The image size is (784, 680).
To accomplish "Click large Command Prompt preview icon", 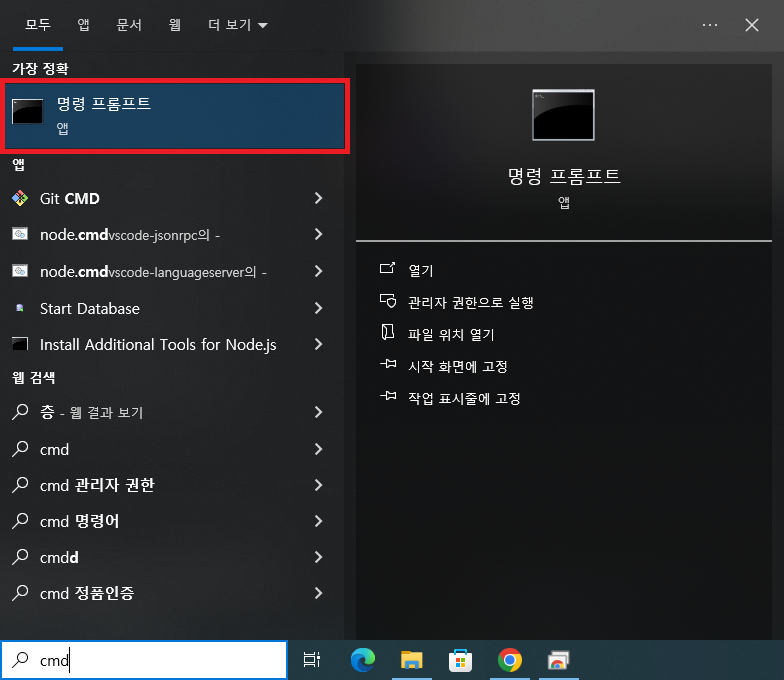I will pyautogui.click(x=564, y=115).
